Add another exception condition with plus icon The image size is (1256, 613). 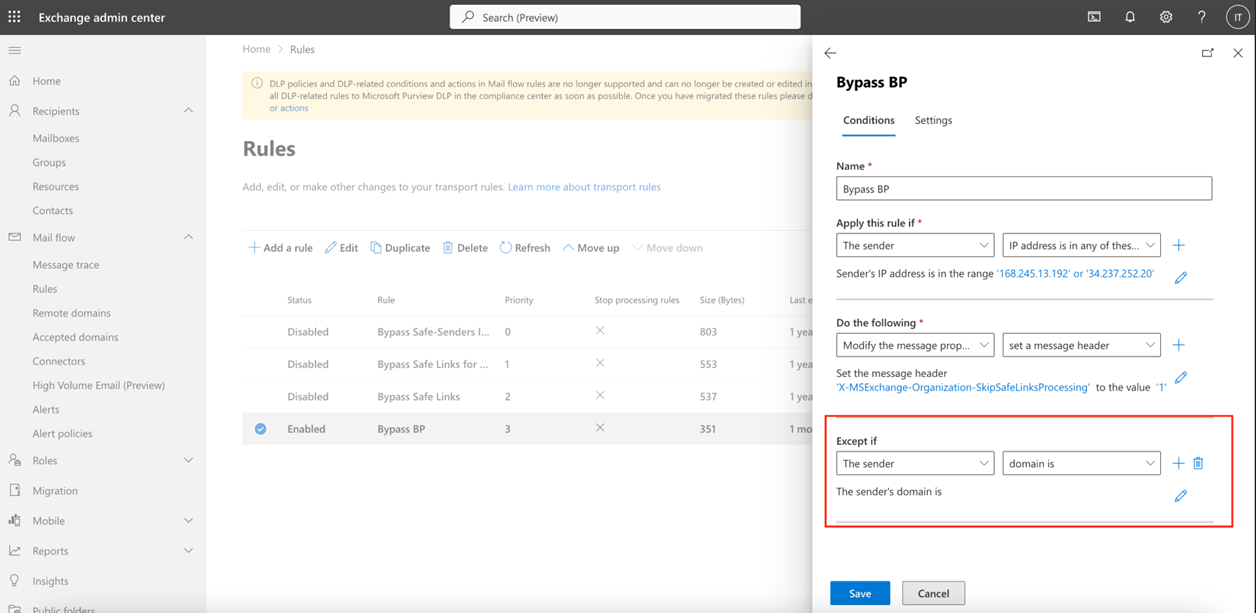1178,463
